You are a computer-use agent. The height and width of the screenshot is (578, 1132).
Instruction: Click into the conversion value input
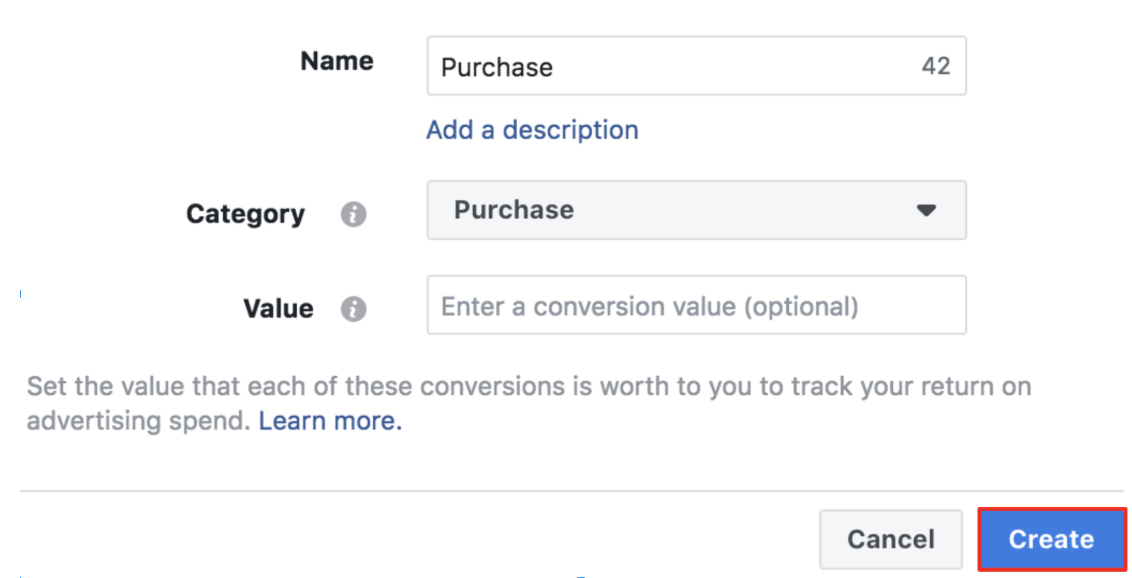(696, 305)
